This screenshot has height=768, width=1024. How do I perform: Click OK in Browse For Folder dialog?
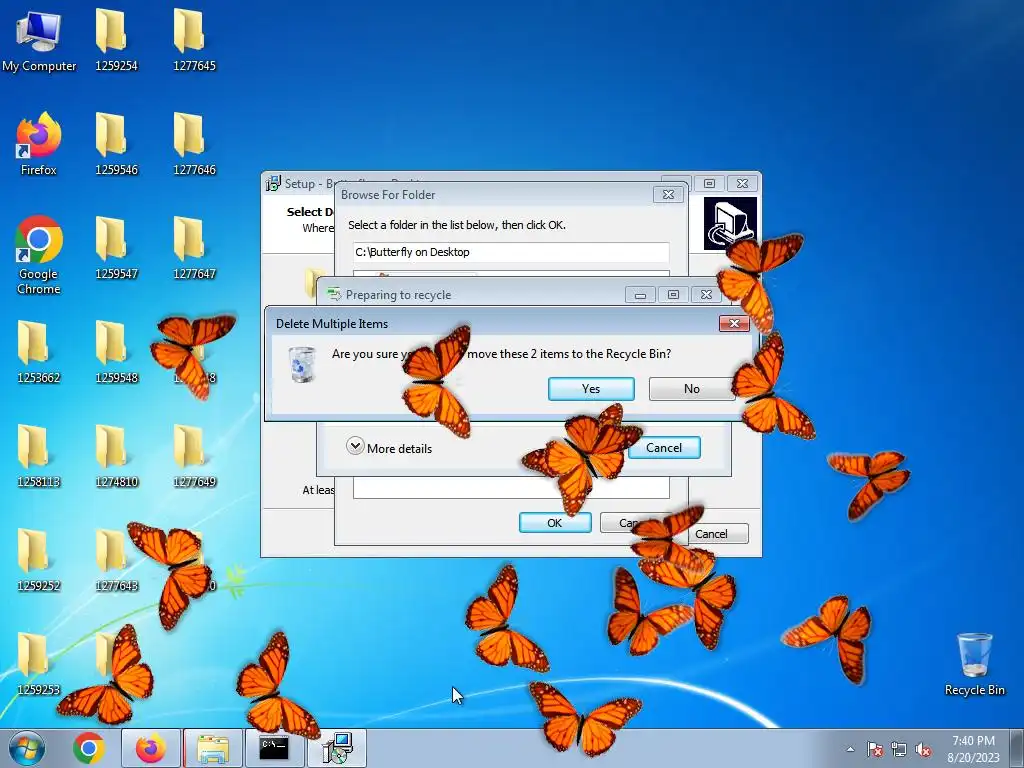(x=554, y=522)
